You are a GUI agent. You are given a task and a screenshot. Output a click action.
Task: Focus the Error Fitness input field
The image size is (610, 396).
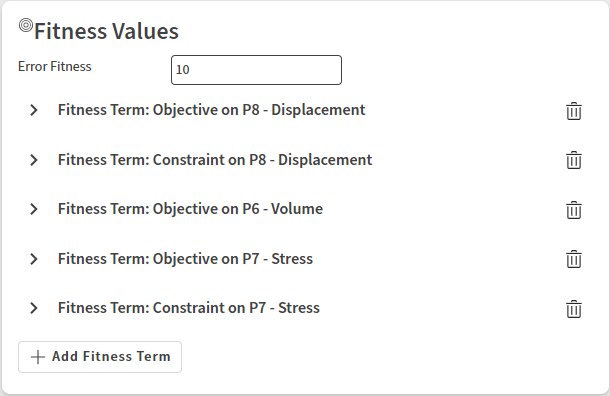click(x=256, y=70)
